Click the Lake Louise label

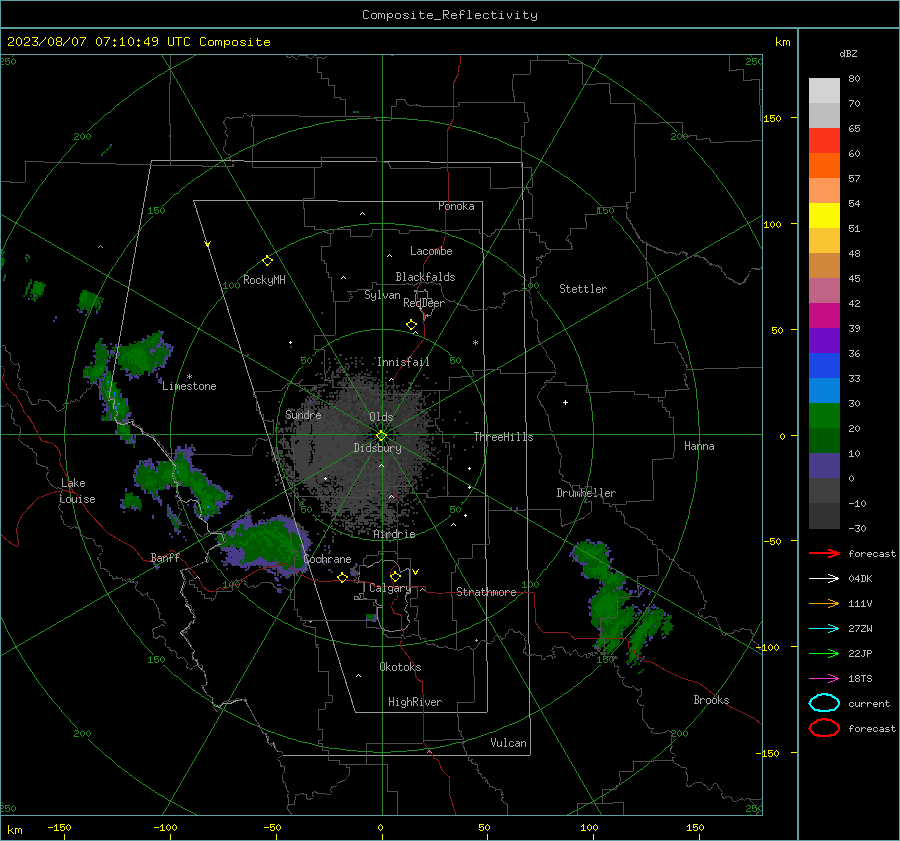pos(77,491)
